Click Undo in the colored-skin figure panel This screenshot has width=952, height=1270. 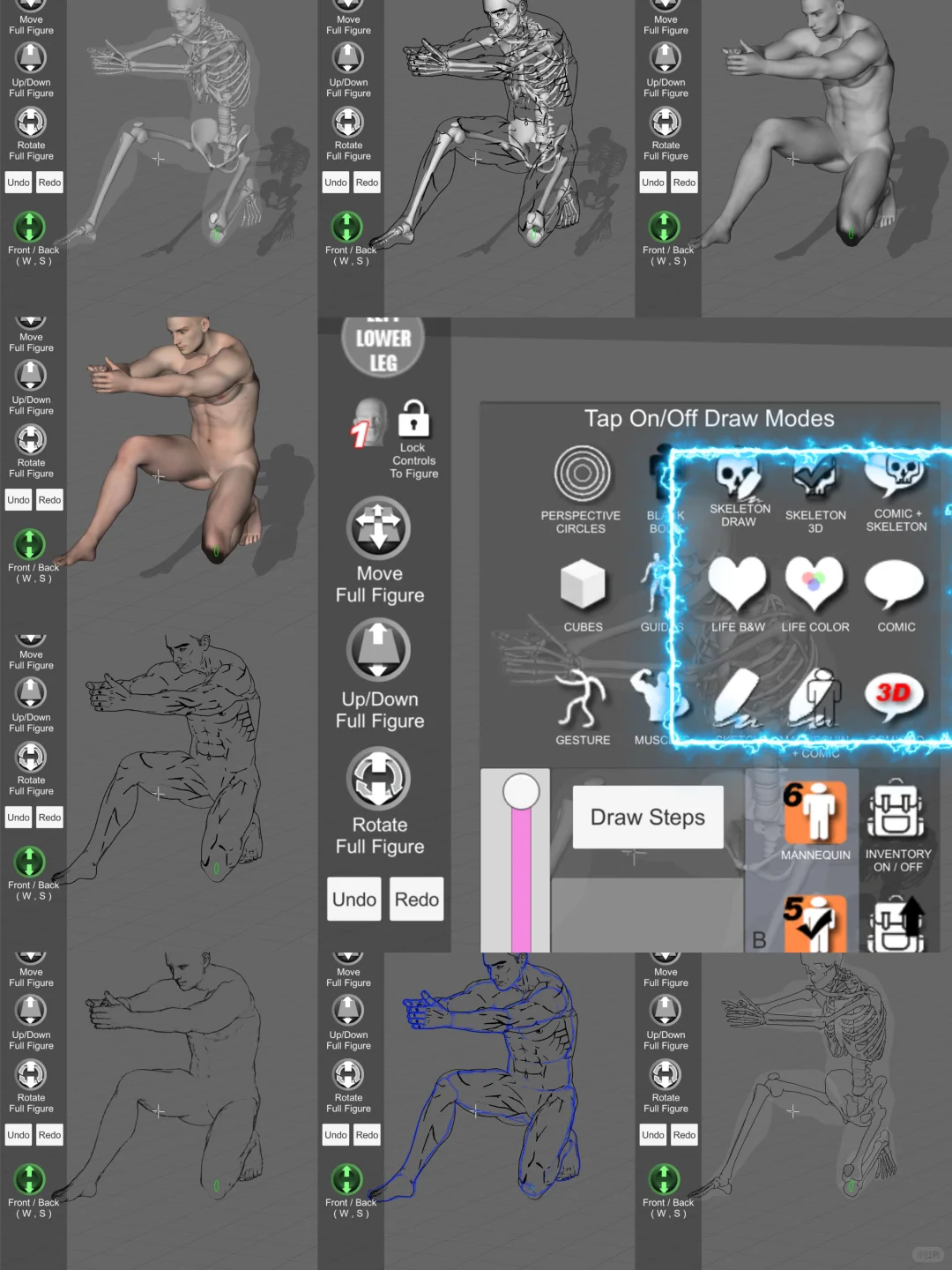click(x=19, y=500)
